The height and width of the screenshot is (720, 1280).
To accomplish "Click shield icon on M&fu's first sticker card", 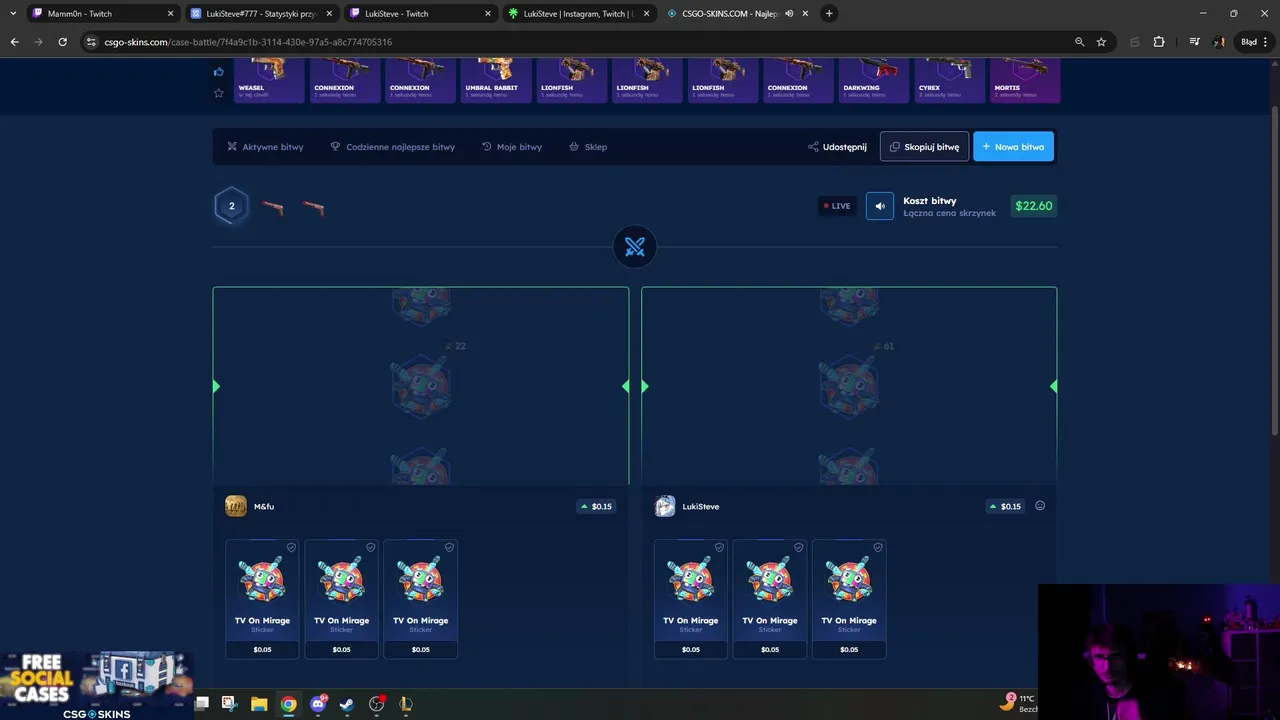I will click(x=291, y=547).
